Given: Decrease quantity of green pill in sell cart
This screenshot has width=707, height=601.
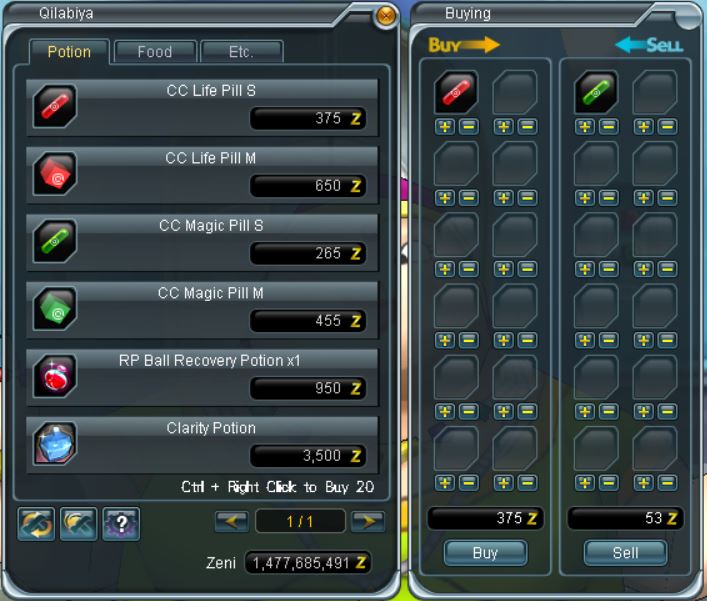Looking at the screenshot, I should click(x=609, y=127).
